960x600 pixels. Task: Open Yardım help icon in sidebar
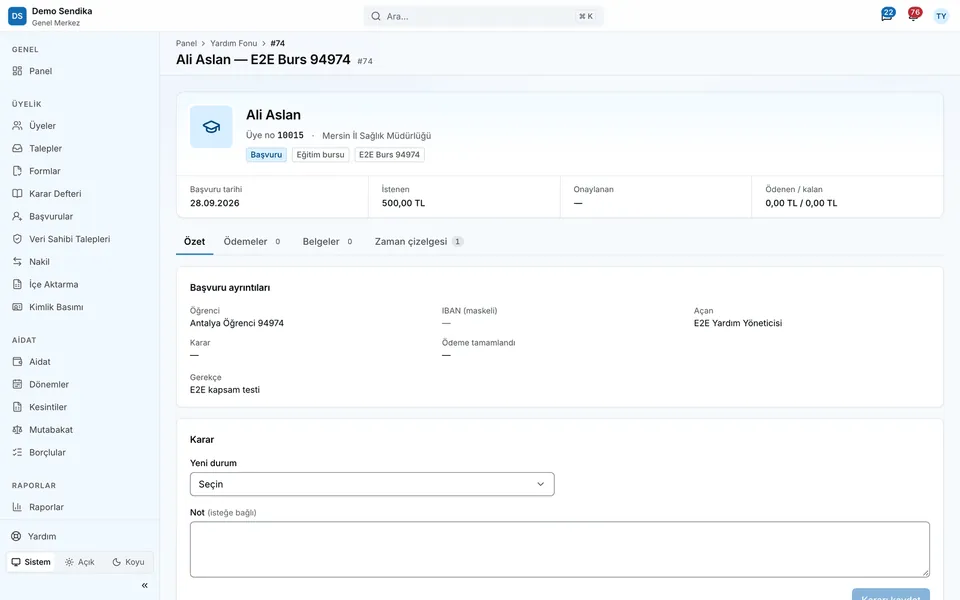(x=16, y=536)
